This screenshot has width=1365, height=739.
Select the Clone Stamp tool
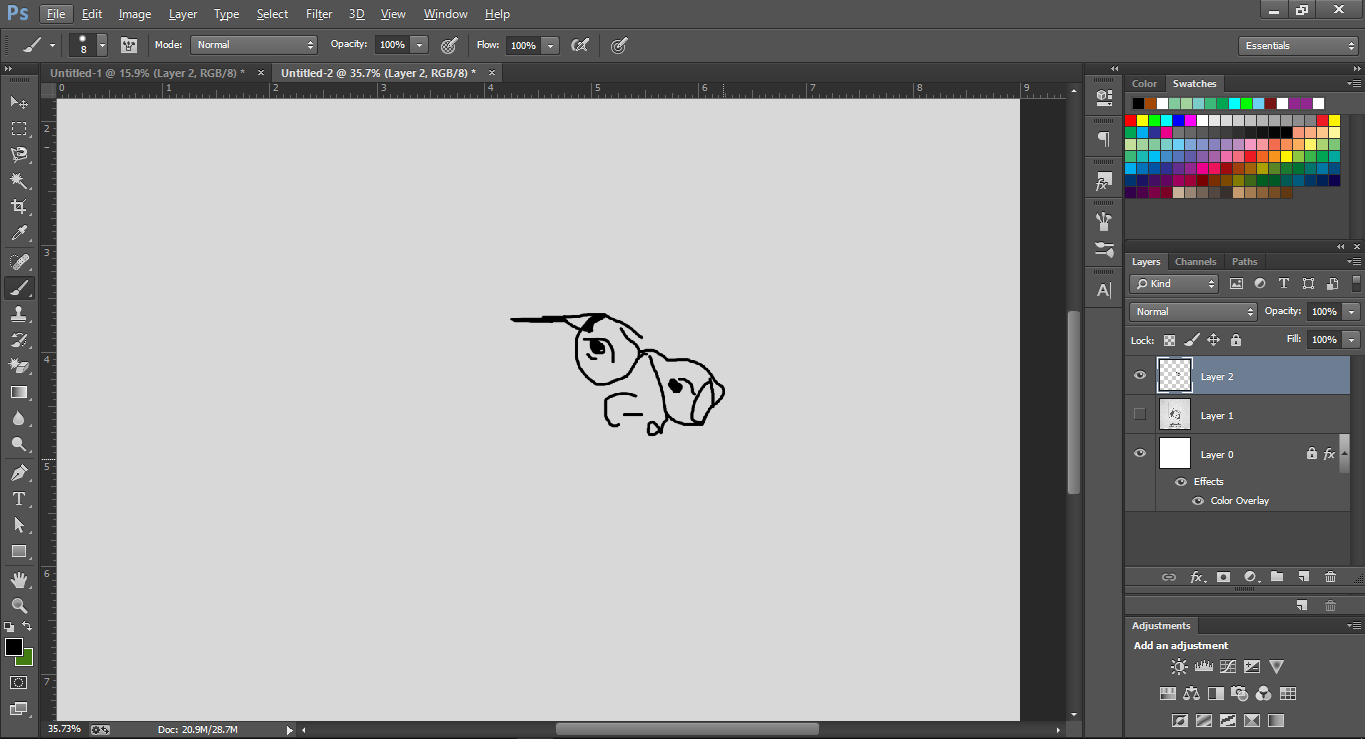pyautogui.click(x=19, y=314)
